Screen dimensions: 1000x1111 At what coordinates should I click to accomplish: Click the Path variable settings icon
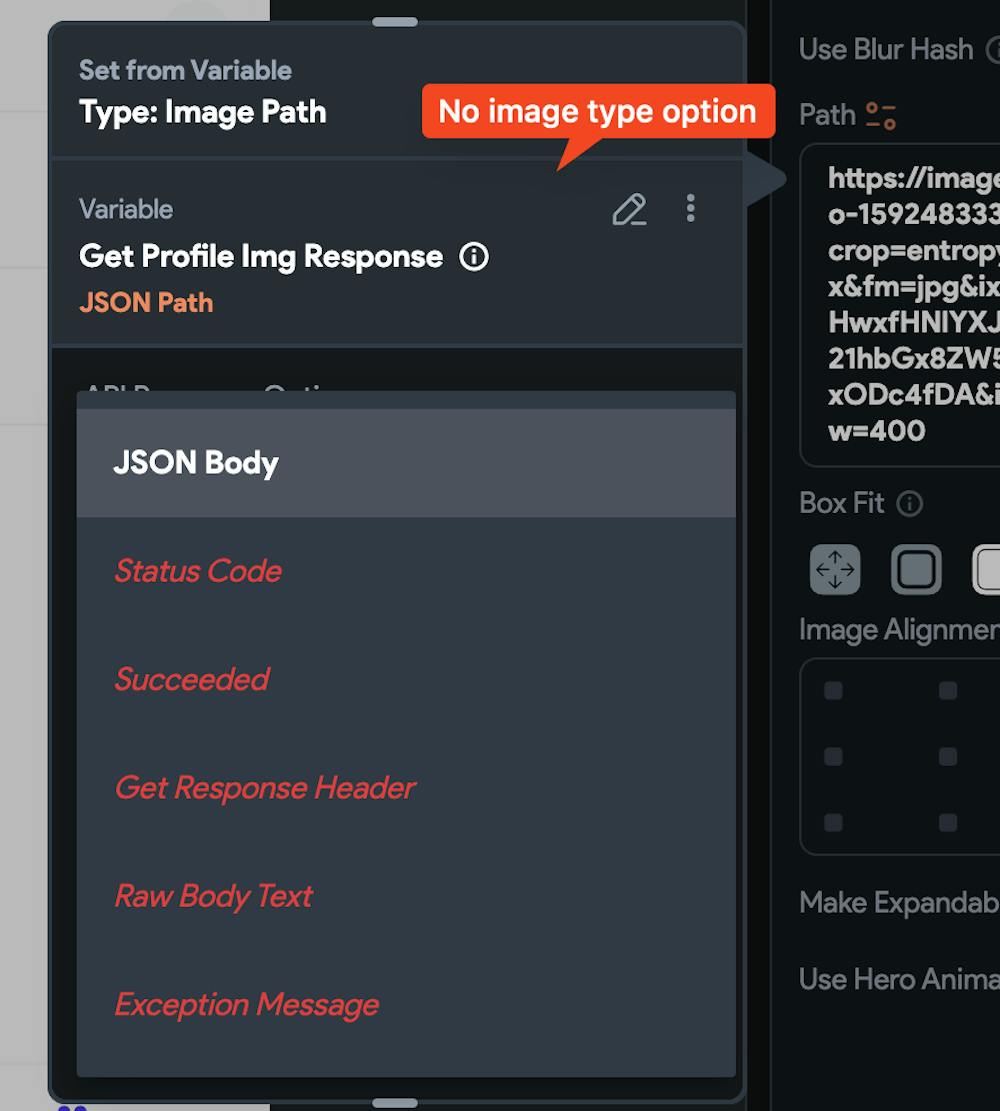tap(881, 115)
